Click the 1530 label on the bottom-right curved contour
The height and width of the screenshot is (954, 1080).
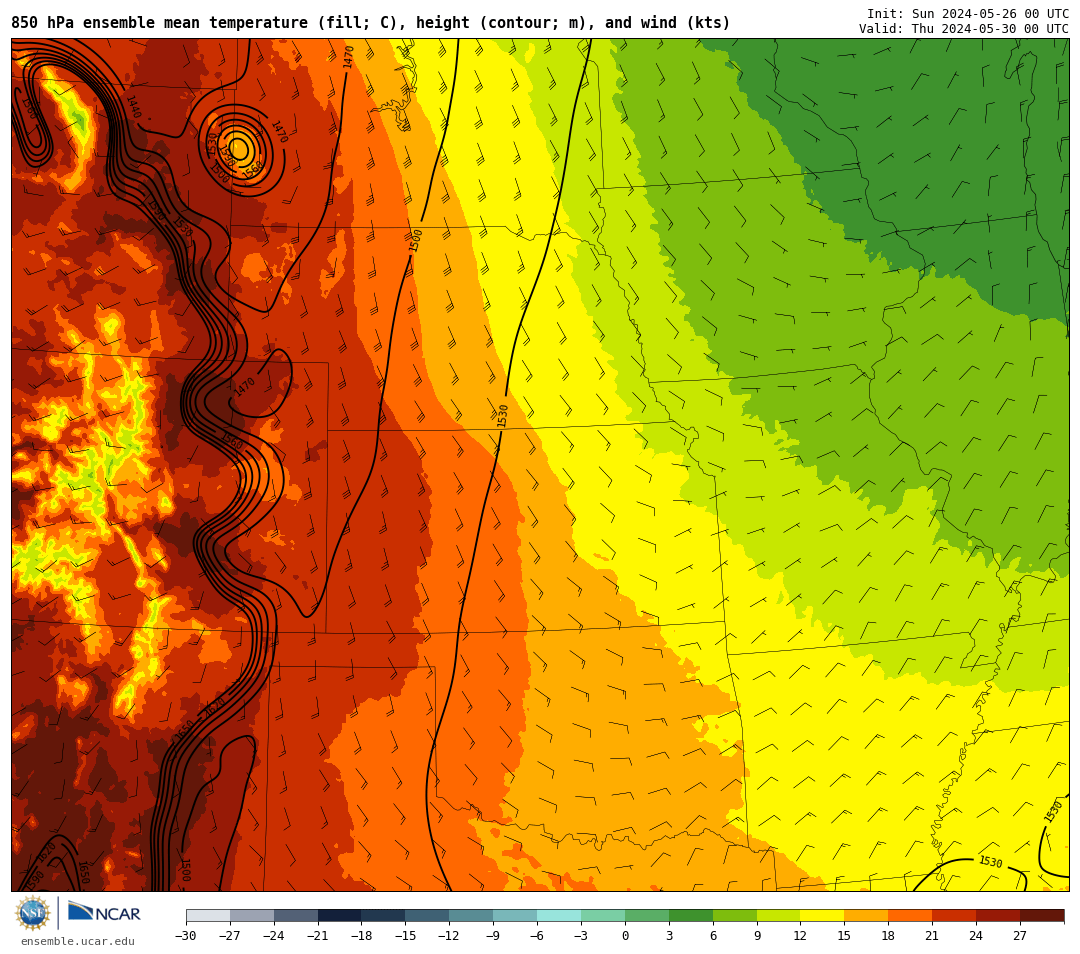[990, 862]
